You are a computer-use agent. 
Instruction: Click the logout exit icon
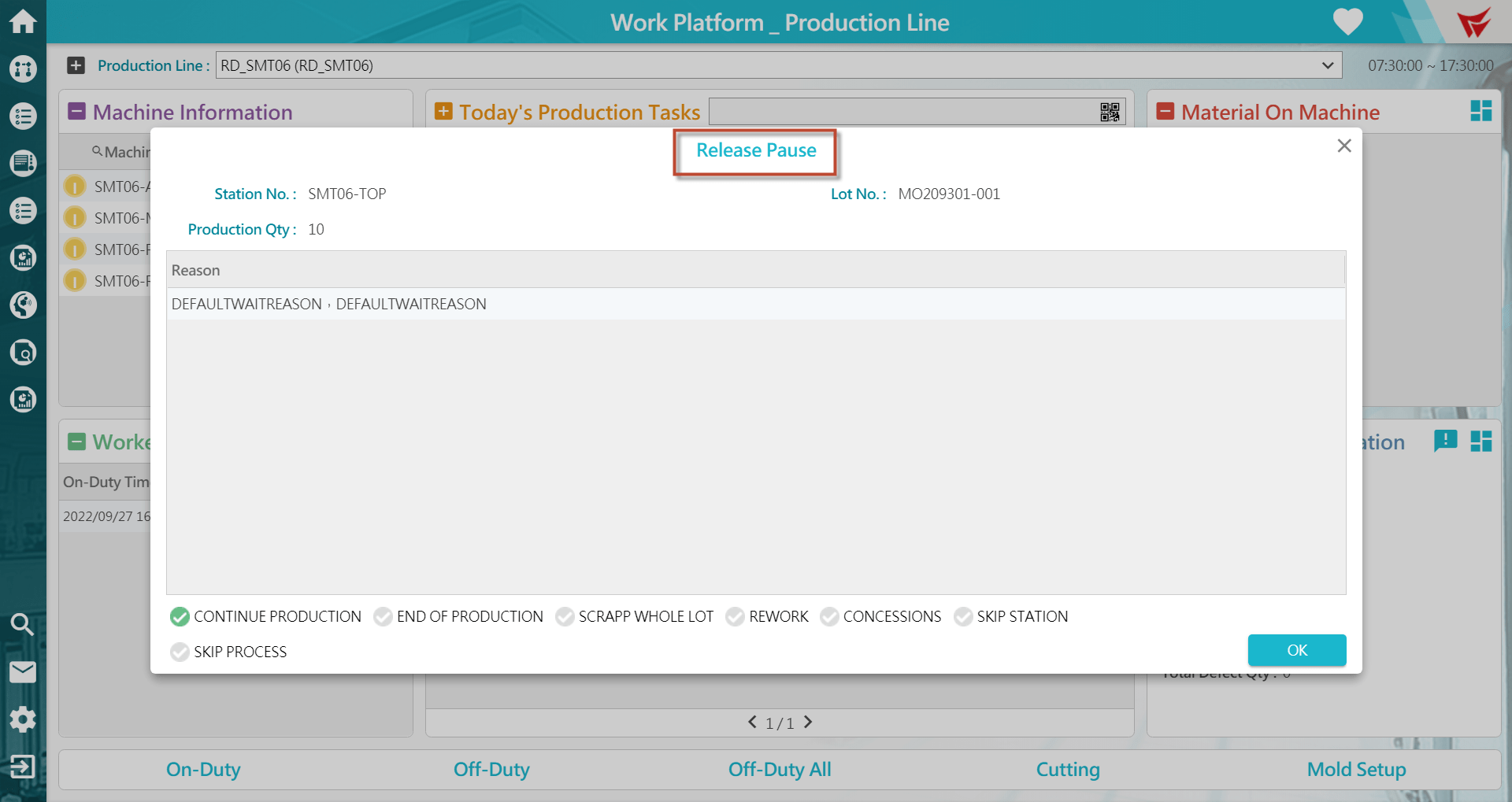pyautogui.click(x=22, y=766)
